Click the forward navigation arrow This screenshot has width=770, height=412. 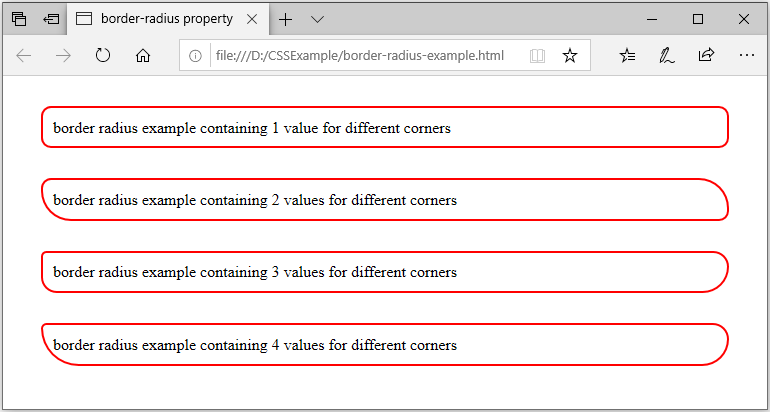click(63, 56)
